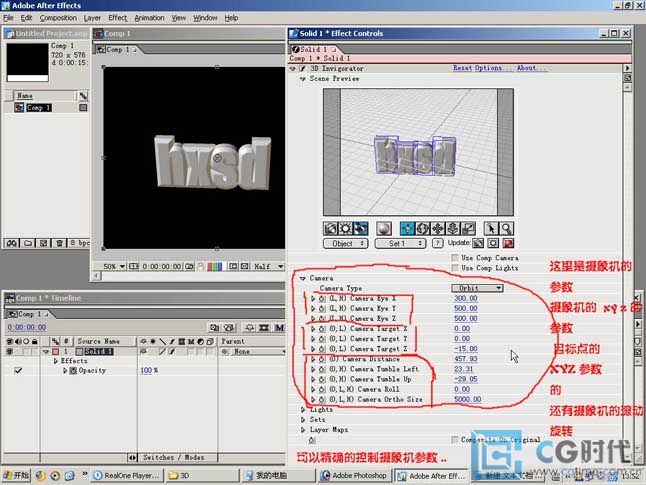Image resolution: width=646 pixels, height=485 pixels.
Task: Click the Camera Target Y stopwatch icon
Action: tap(322, 339)
